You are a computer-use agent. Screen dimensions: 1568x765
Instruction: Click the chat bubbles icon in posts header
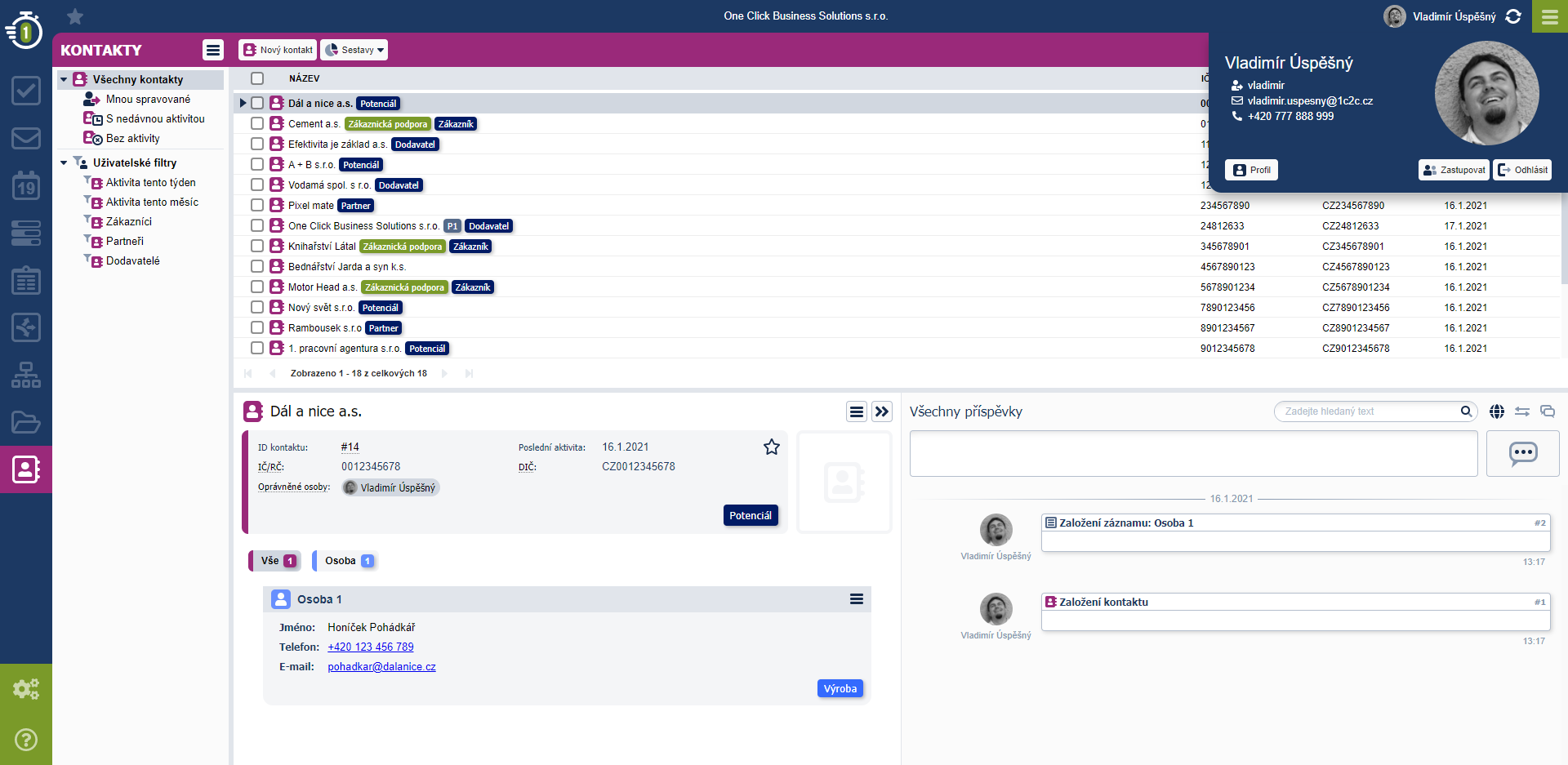[1548, 411]
